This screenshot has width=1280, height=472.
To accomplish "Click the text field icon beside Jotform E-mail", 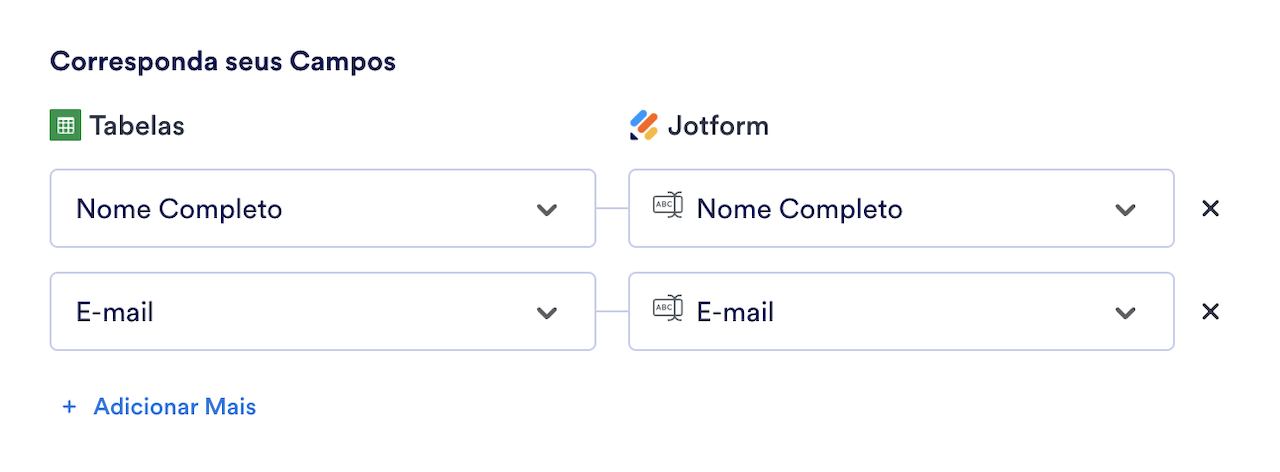I will tap(667, 310).
